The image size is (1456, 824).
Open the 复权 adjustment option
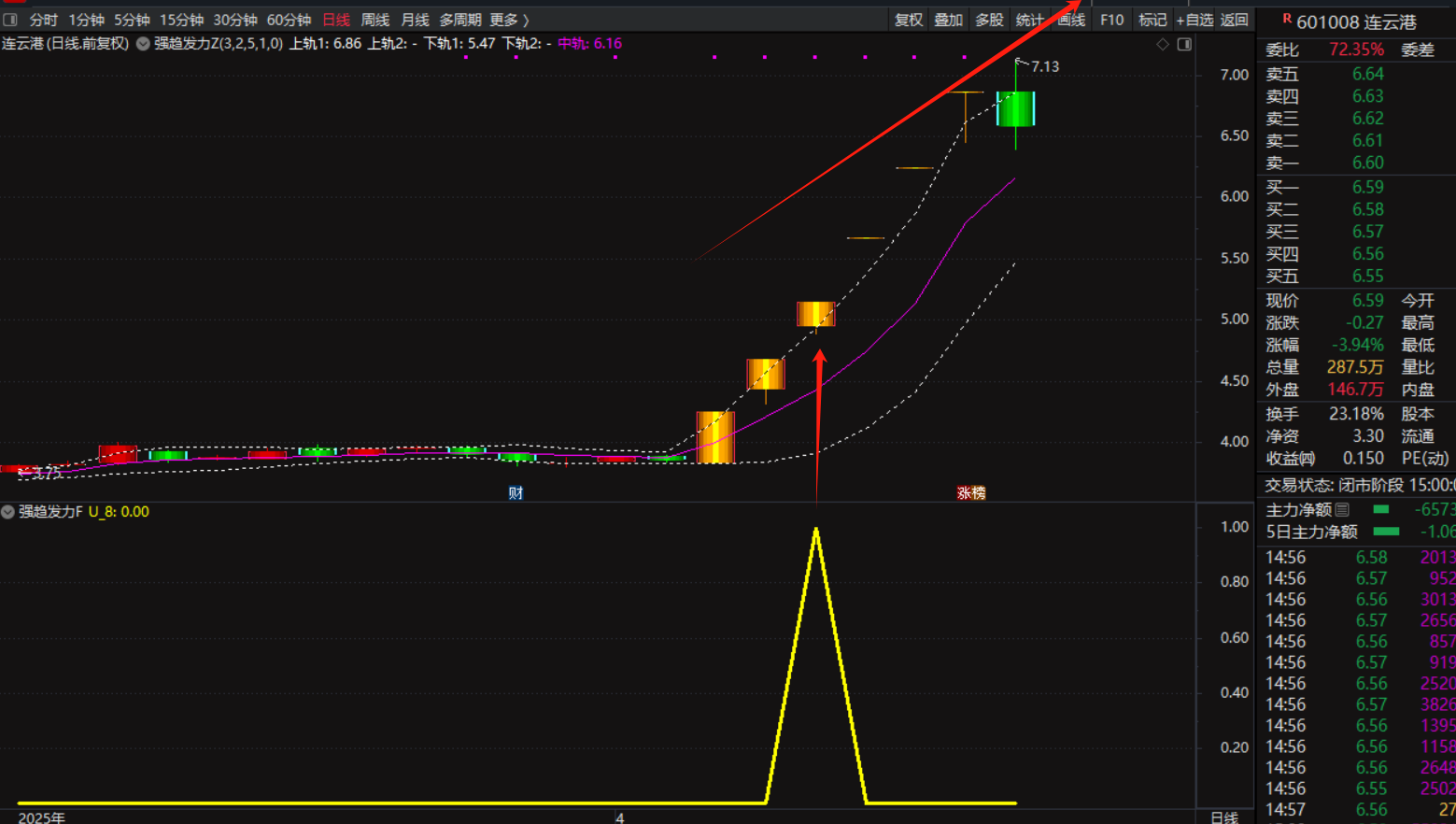coord(908,20)
